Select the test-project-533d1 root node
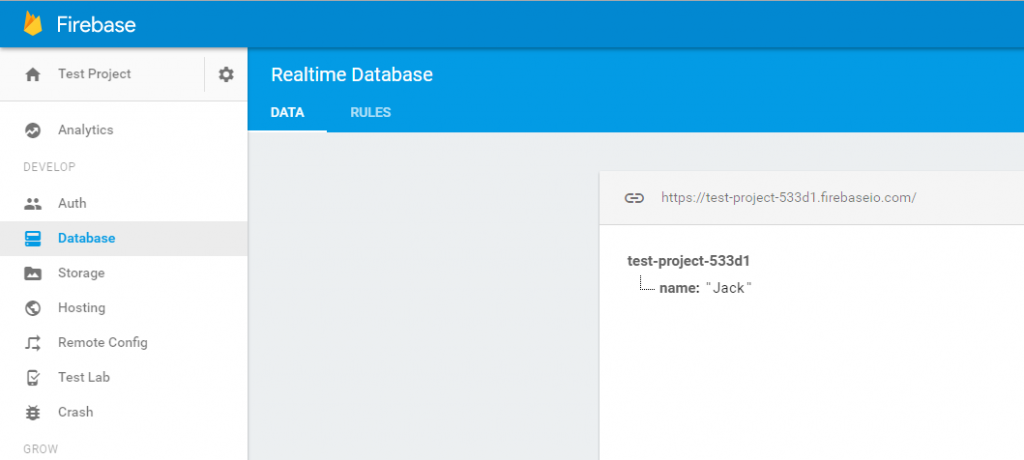The width and height of the screenshot is (1024, 460). point(688,261)
